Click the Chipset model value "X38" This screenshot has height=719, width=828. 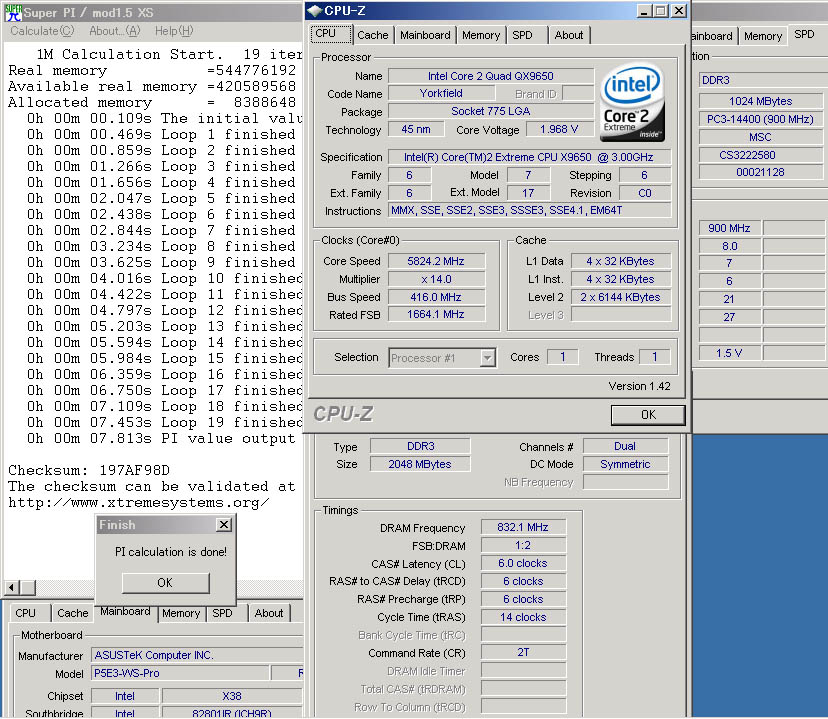(x=232, y=696)
